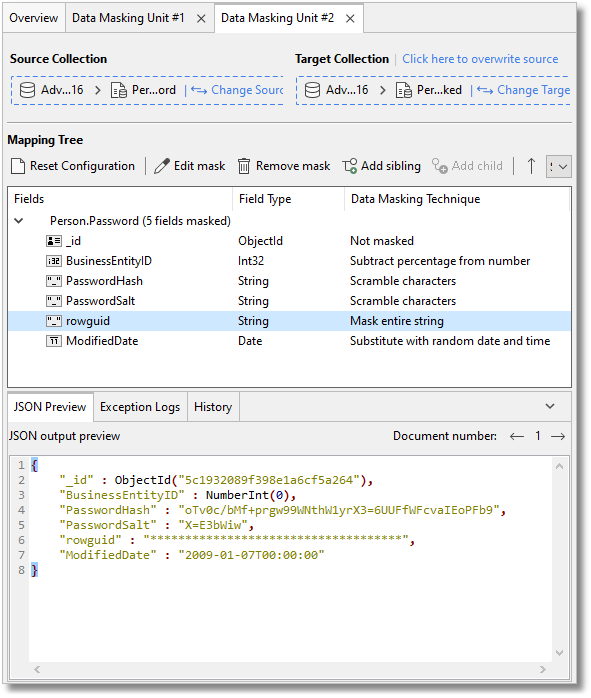Switch to the History tab

point(213,407)
